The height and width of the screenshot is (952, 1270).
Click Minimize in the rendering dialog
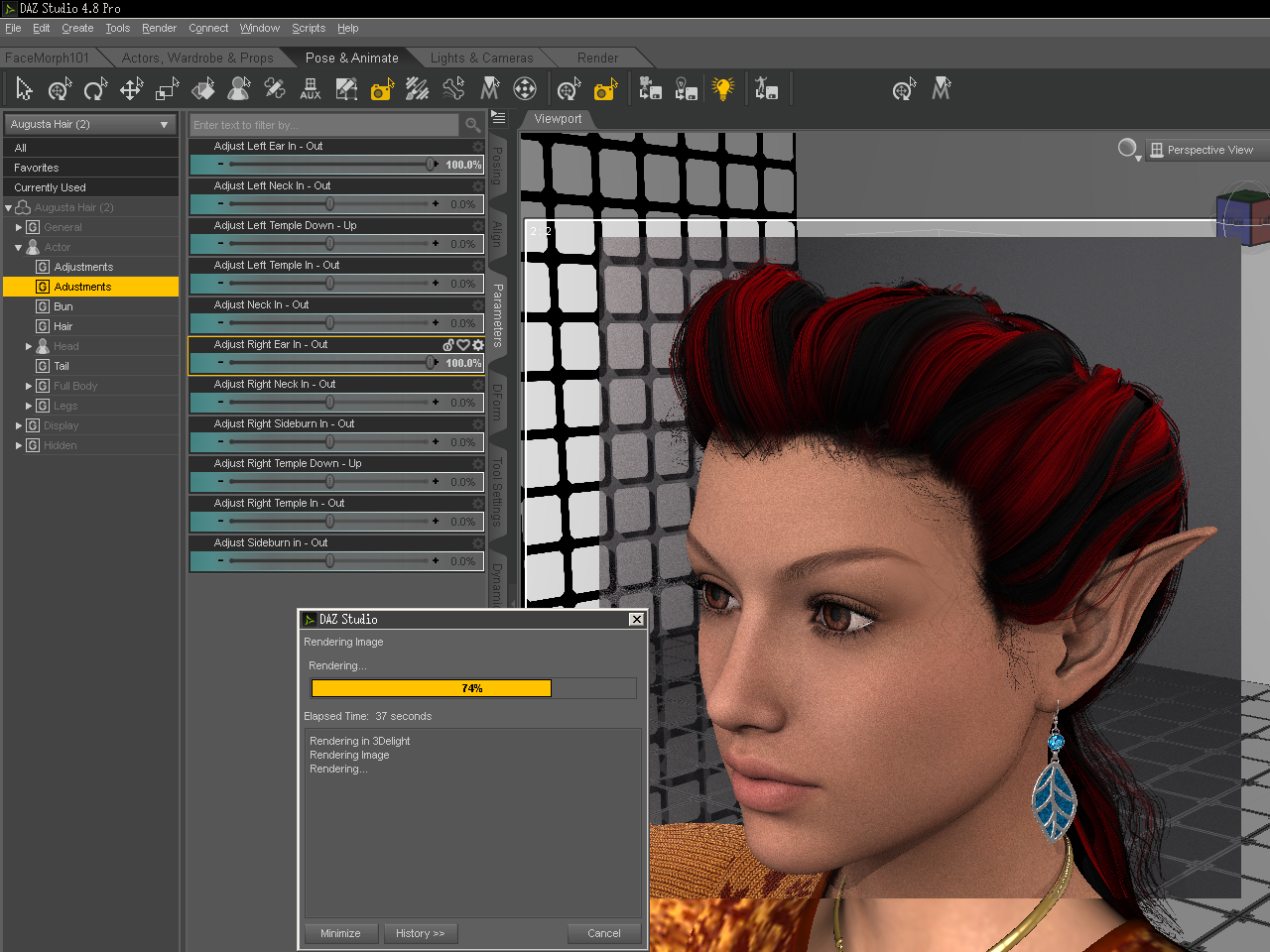[340, 933]
